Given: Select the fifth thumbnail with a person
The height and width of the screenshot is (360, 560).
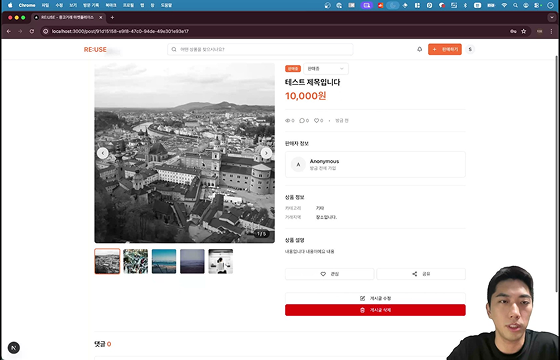Looking at the screenshot, I should (x=221, y=261).
